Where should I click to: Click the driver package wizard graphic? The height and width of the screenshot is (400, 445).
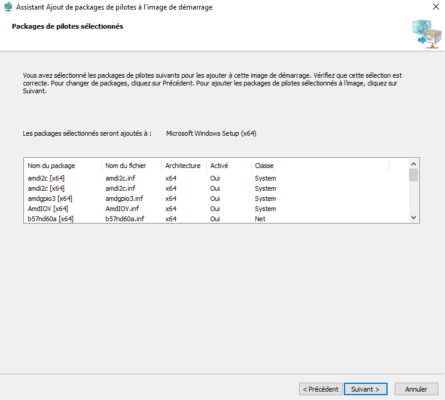pyautogui.click(x=426, y=34)
